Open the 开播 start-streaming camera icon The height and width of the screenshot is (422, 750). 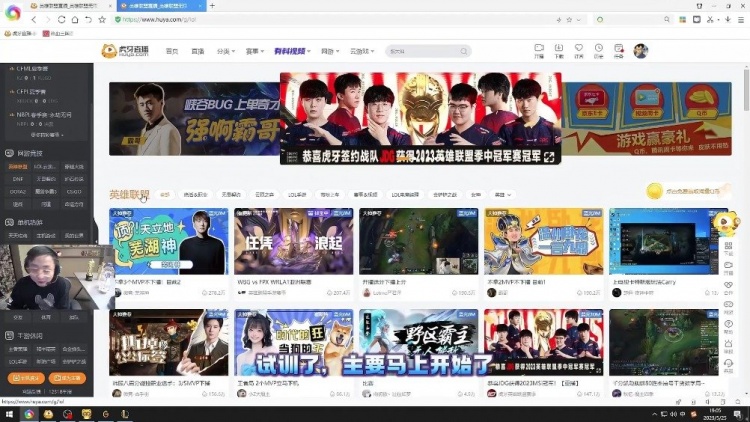539,50
